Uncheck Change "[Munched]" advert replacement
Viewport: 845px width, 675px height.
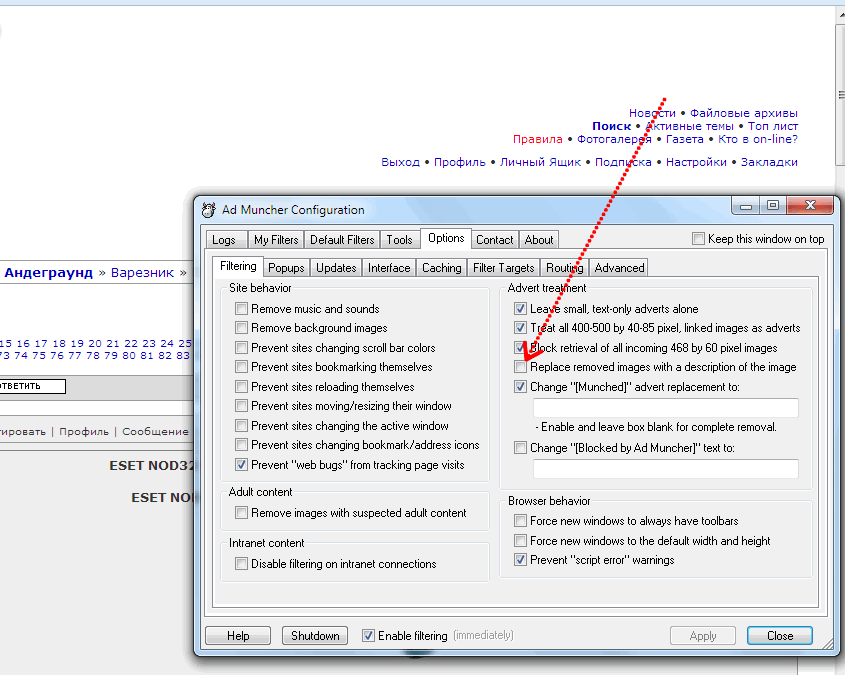[520, 387]
